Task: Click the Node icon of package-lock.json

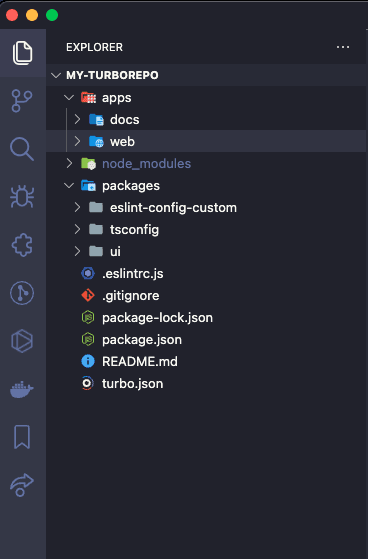Action: pyautogui.click(x=88, y=317)
